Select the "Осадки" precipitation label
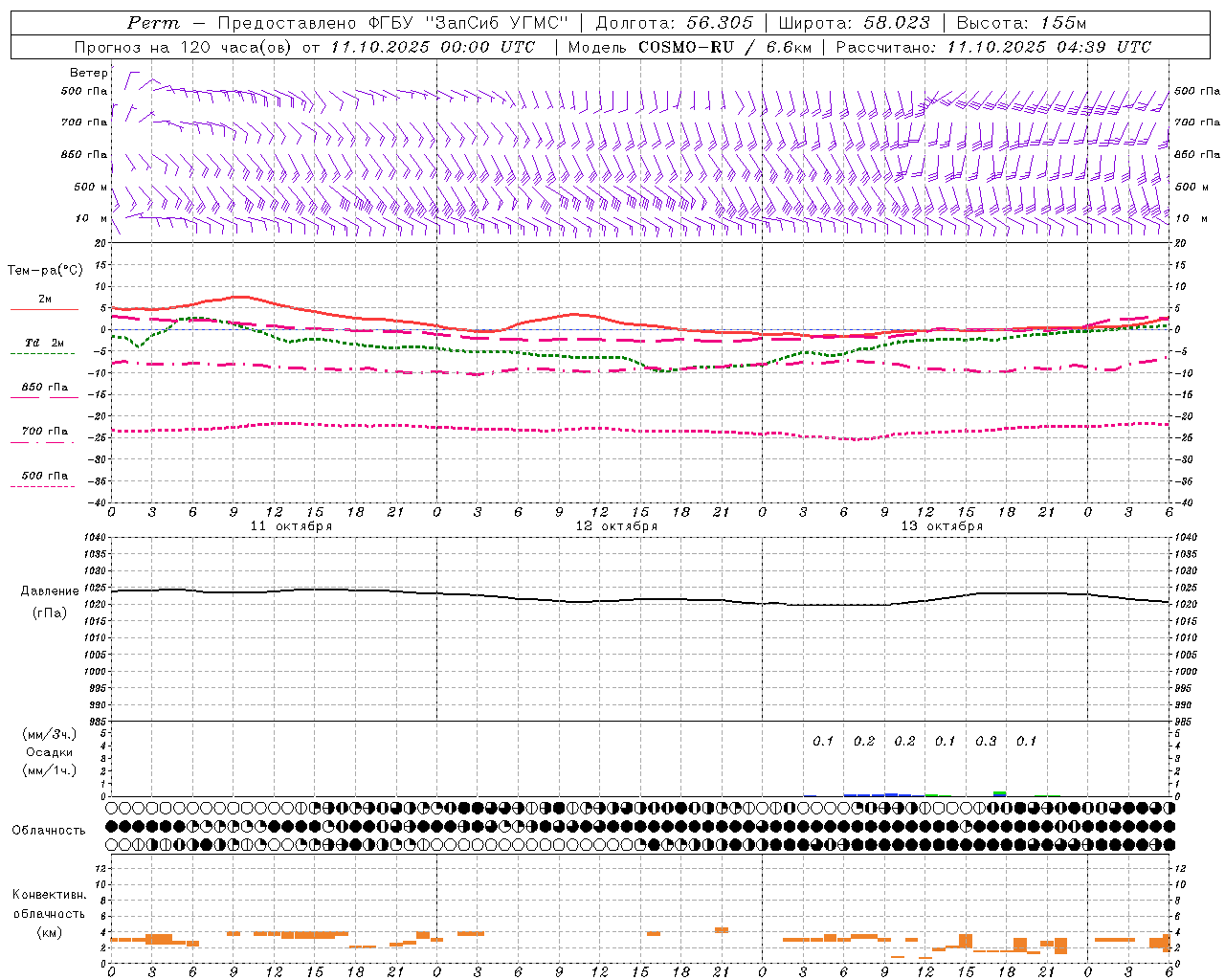This screenshot has width=1225, height=980. 50,752
